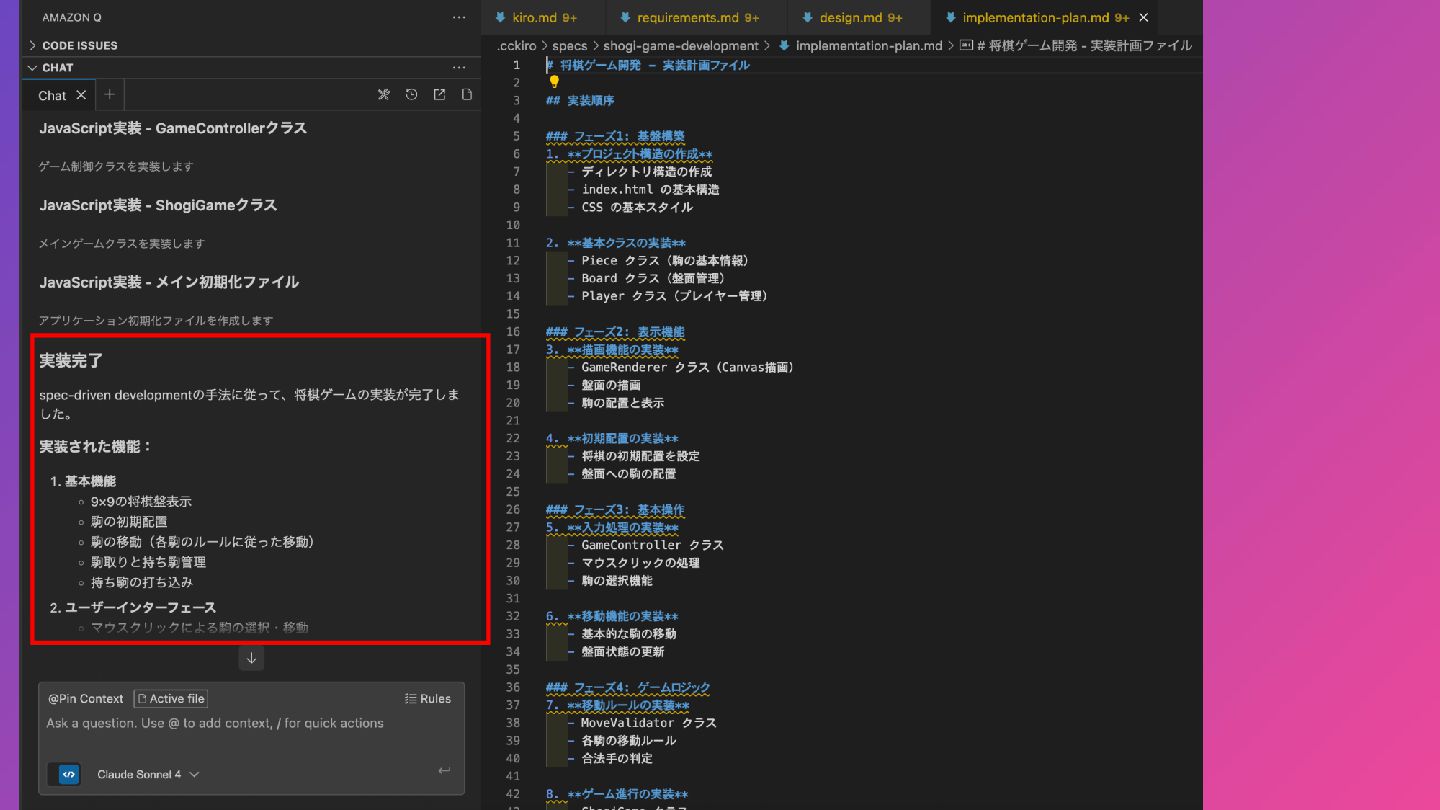Click the 'Piece クラス' line in editor
This screenshot has height=810, width=1440.
665,260
